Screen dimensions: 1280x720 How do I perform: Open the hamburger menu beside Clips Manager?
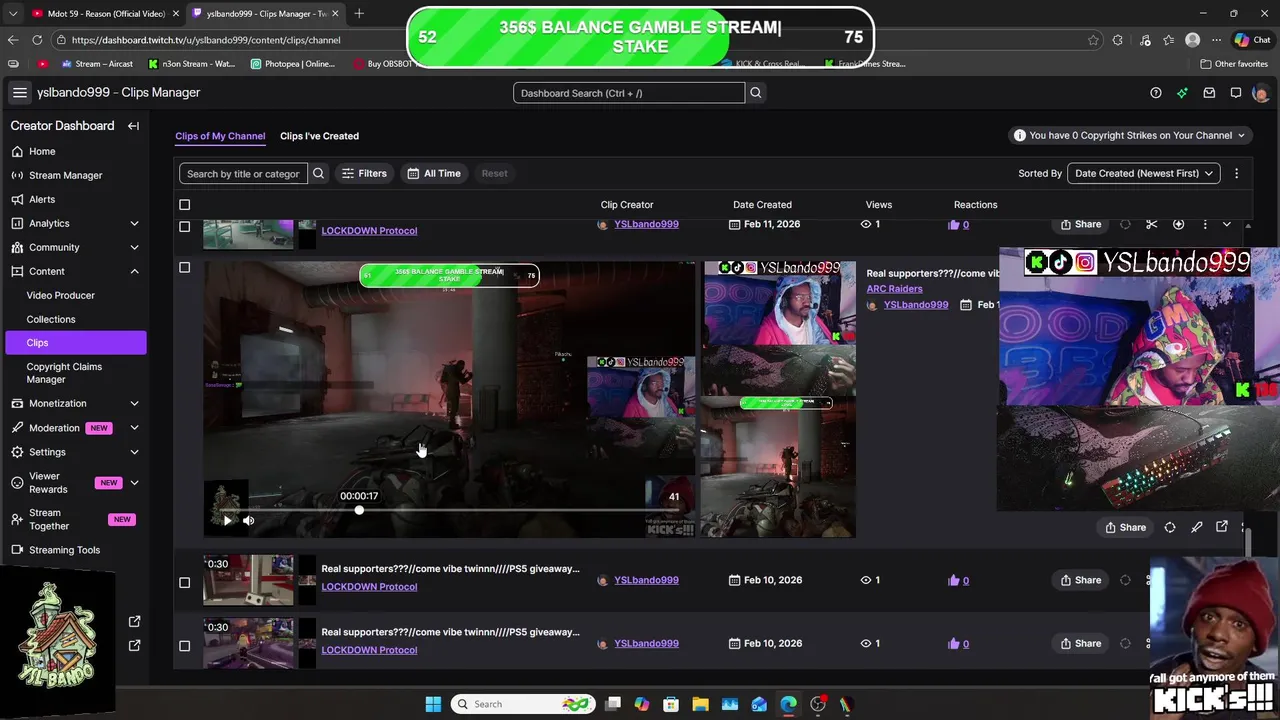(20, 92)
